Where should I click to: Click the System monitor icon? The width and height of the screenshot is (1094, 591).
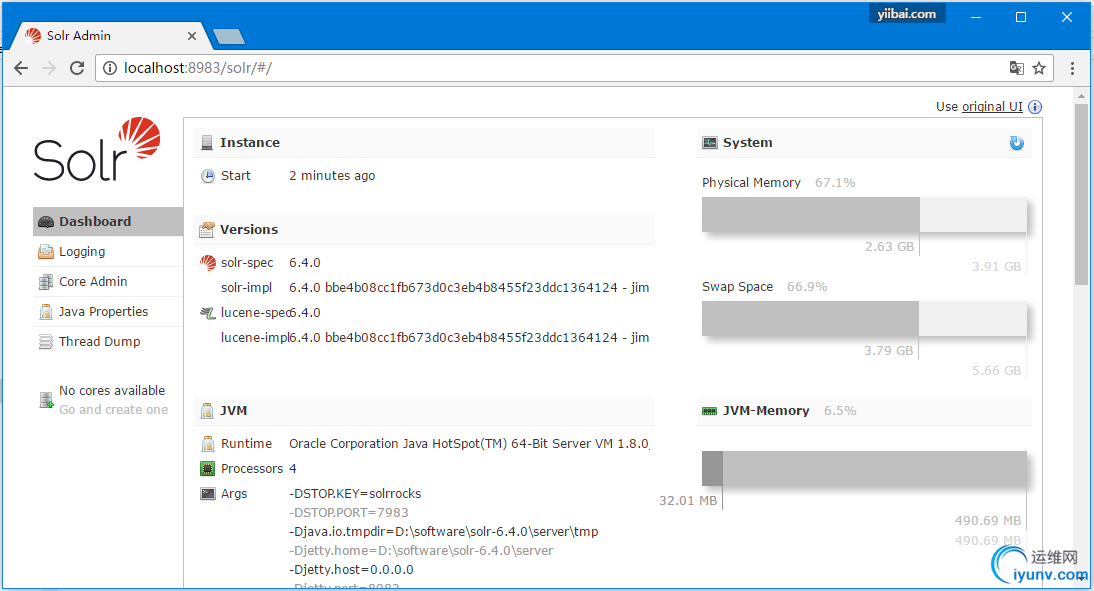pyautogui.click(x=710, y=143)
